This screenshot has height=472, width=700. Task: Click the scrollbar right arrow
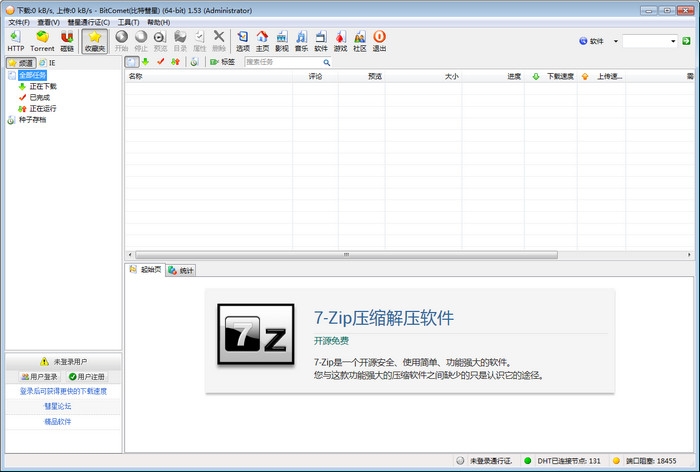[x=689, y=255]
